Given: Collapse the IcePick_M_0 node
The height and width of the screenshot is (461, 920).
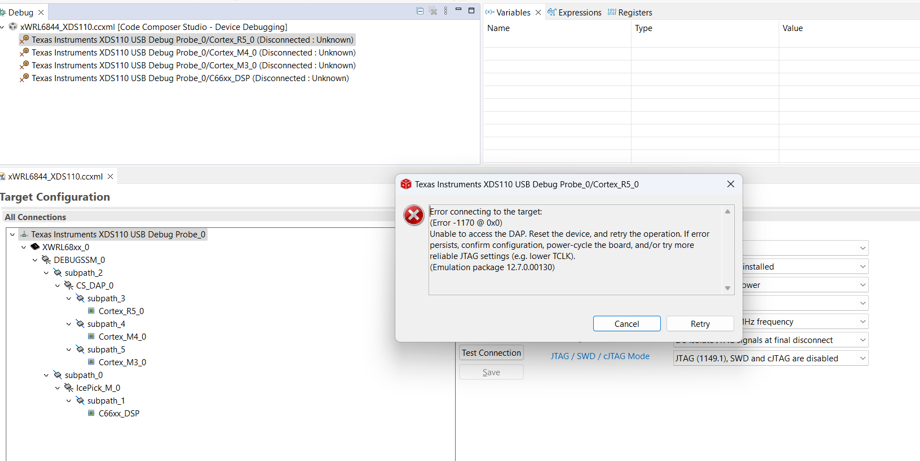Looking at the screenshot, I should click(x=58, y=388).
